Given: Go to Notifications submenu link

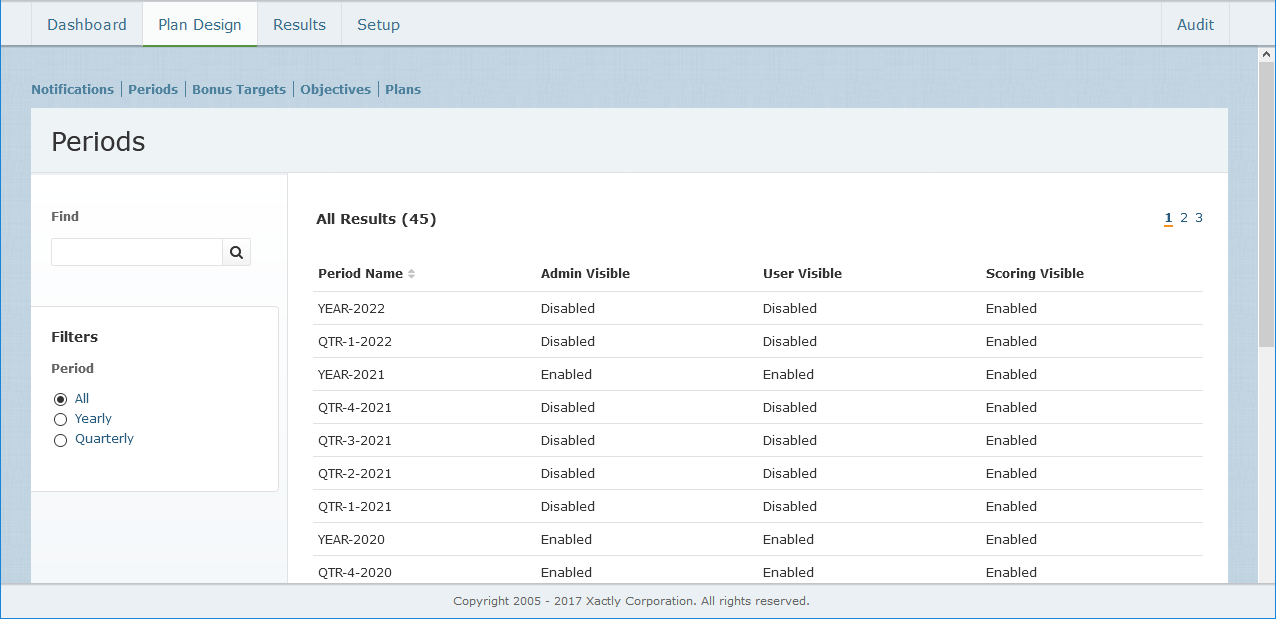Looking at the screenshot, I should click(x=73, y=90).
